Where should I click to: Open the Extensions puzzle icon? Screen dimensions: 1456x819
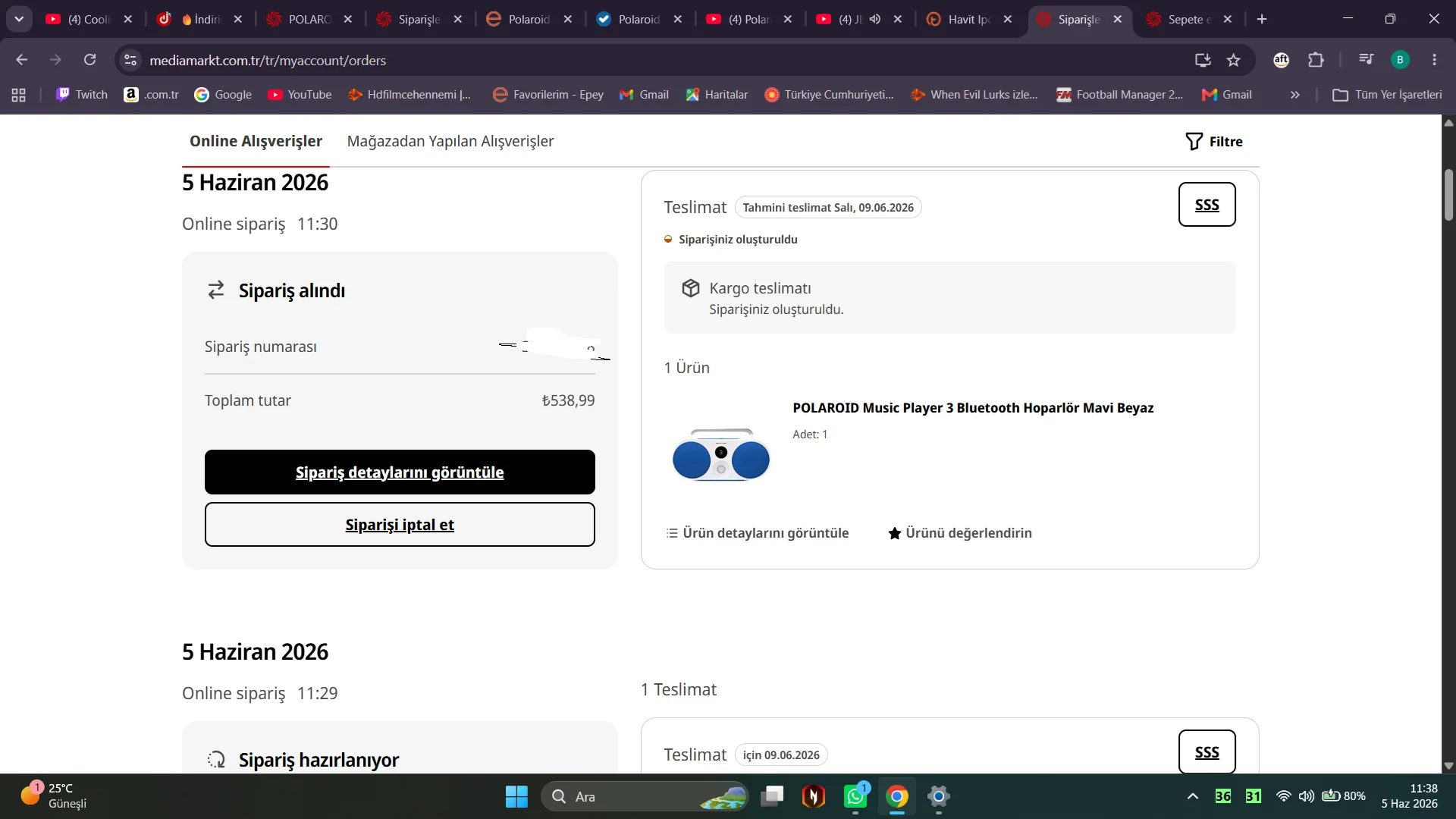coord(1316,60)
